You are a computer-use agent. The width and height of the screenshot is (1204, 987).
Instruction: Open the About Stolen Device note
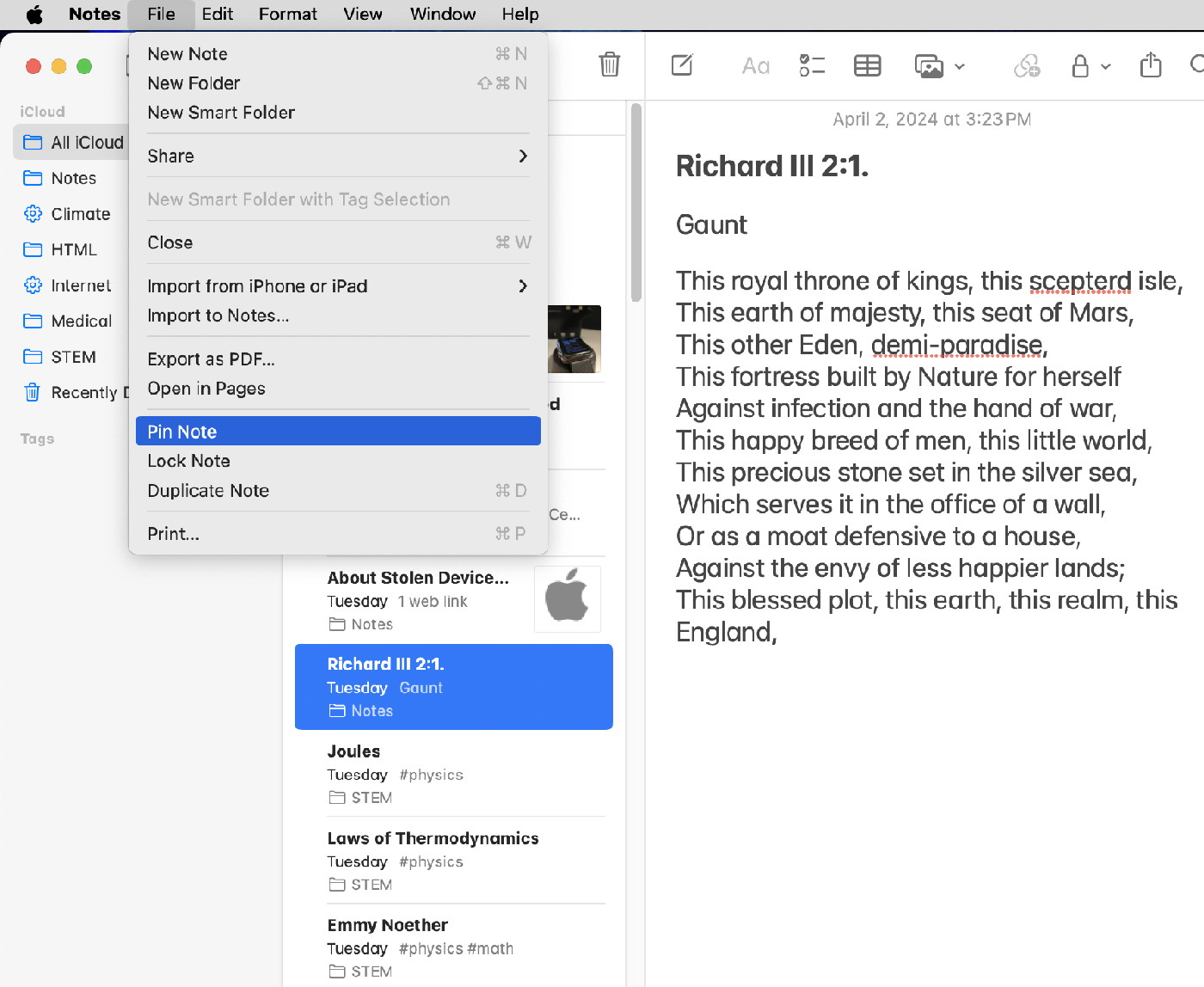click(453, 600)
